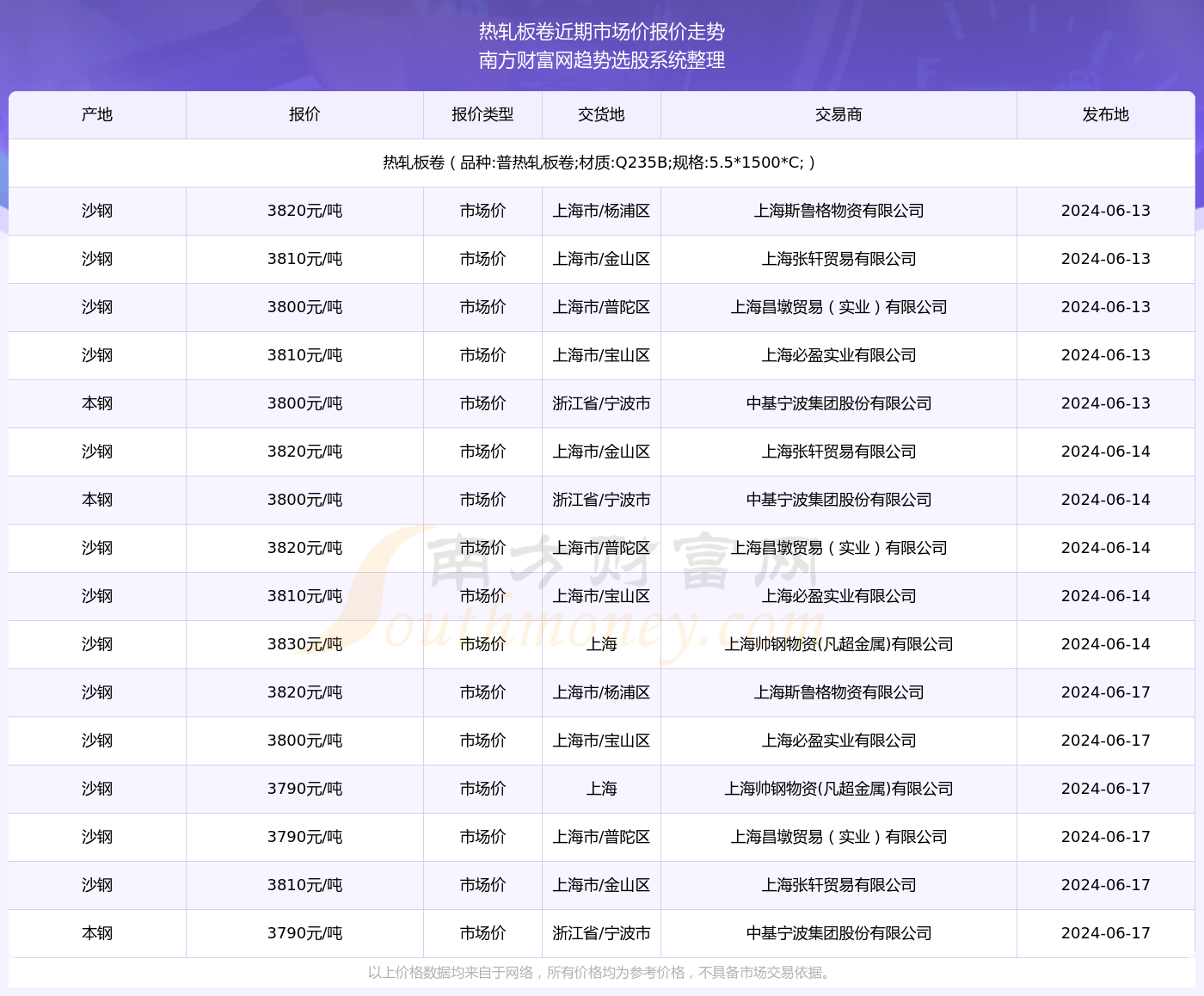The height and width of the screenshot is (996, 1204).
Task: Click 上海必盈实业有限公司 in the 2024-06-14 row
Action: pos(838,596)
